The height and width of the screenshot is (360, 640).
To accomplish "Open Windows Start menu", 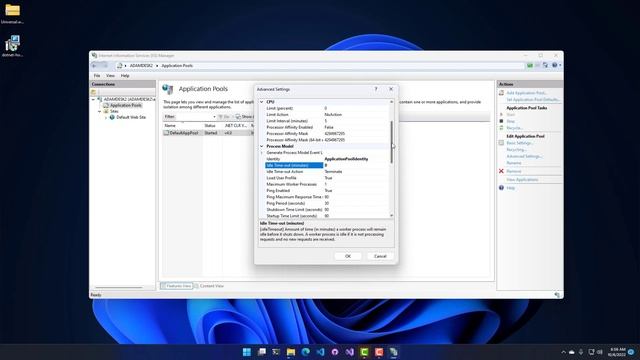I will [x=247, y=352].
